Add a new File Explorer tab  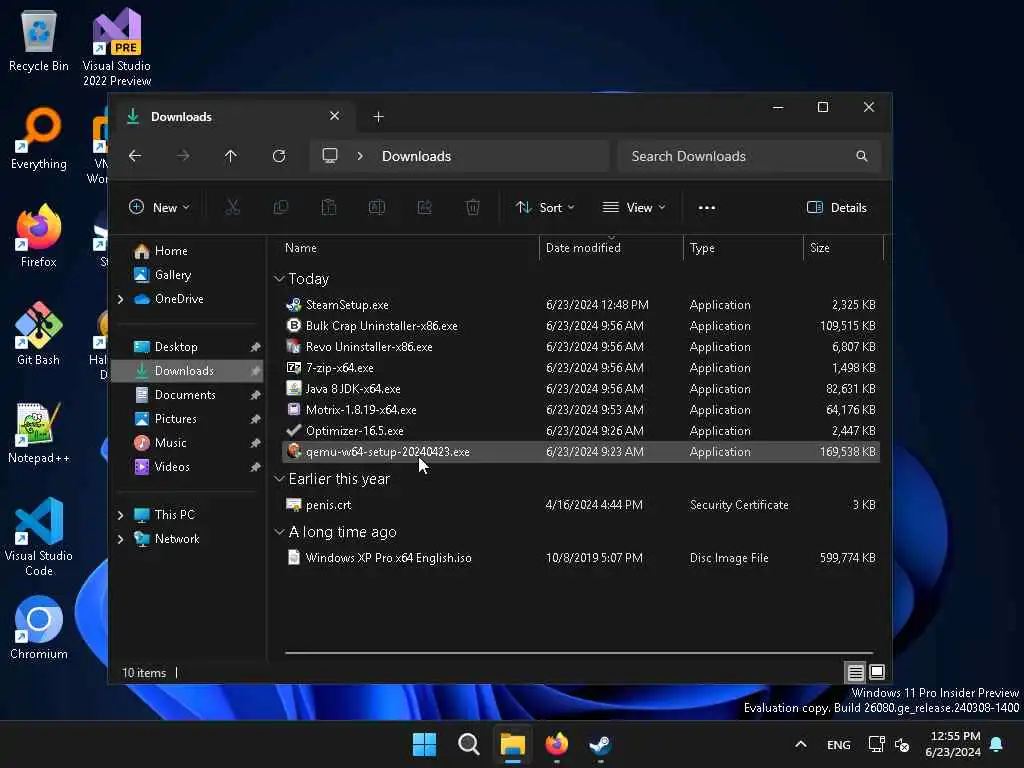coord(378,117)
